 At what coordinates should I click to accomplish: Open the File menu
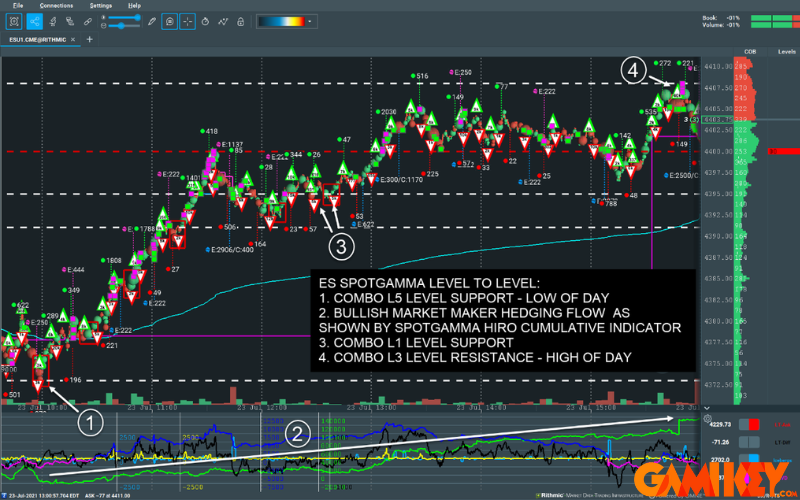(x=17, y=6)
